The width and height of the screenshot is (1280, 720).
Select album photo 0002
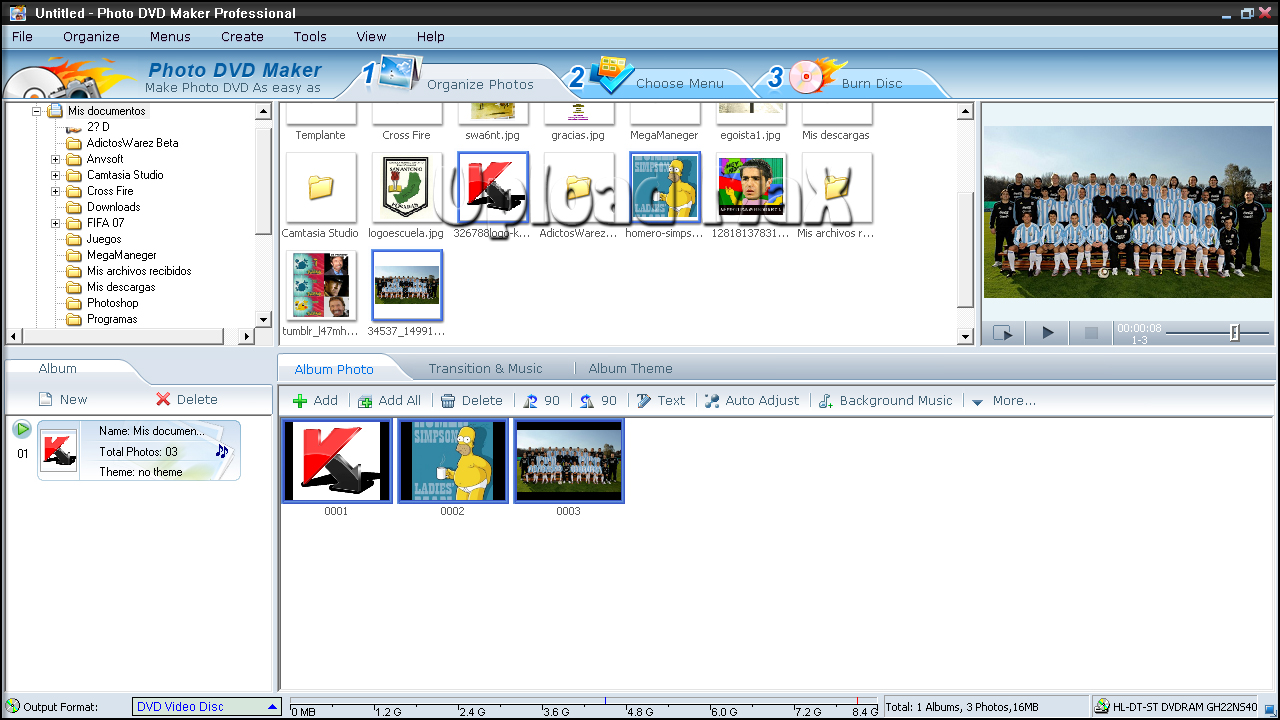[453, 461]
